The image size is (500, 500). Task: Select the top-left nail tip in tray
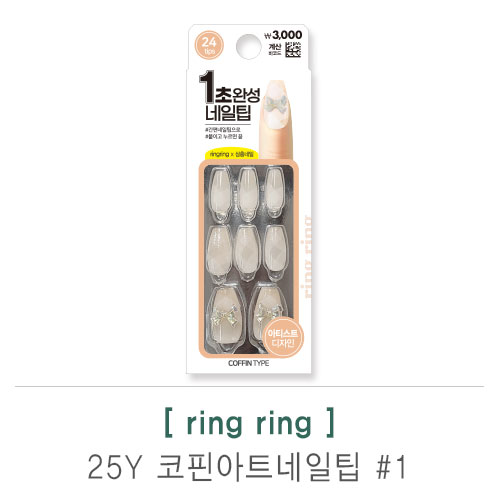tap(220, 194)
